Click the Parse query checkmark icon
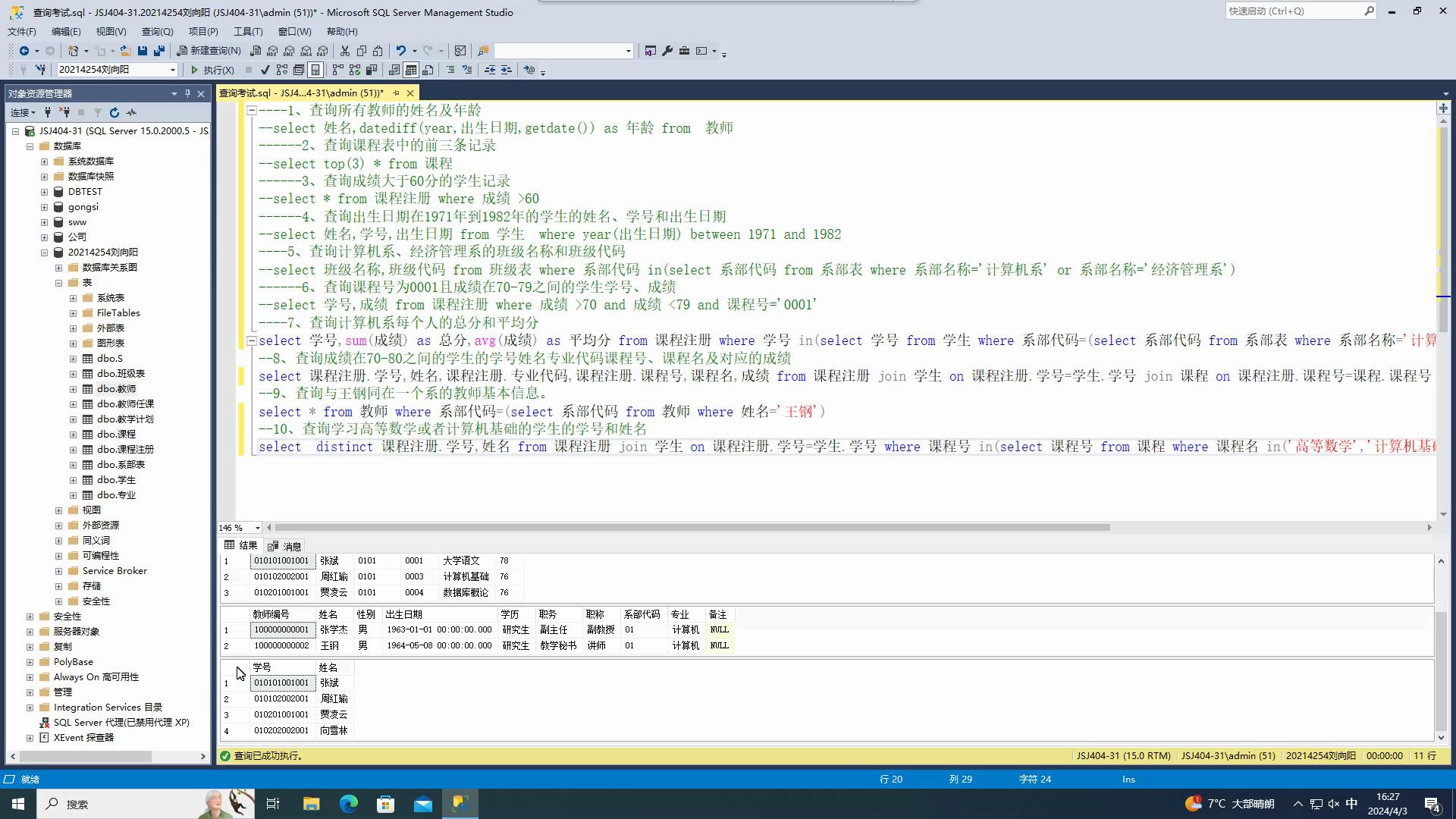The height and width of the screenshot is (819, 1456). 265,70
